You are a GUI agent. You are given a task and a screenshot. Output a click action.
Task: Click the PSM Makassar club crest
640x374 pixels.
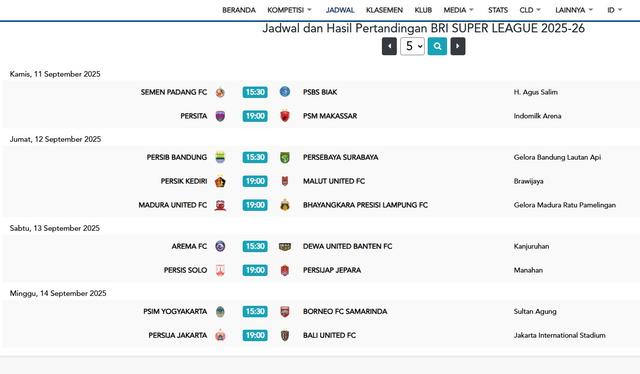(x=285, y=116)
